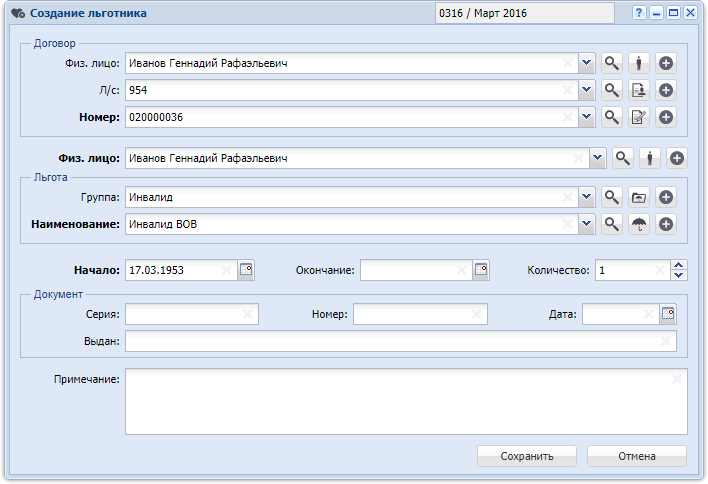The image size is (708, 484).
Task: Click the Создание льготника window title
Action: [x=88, y=13]
